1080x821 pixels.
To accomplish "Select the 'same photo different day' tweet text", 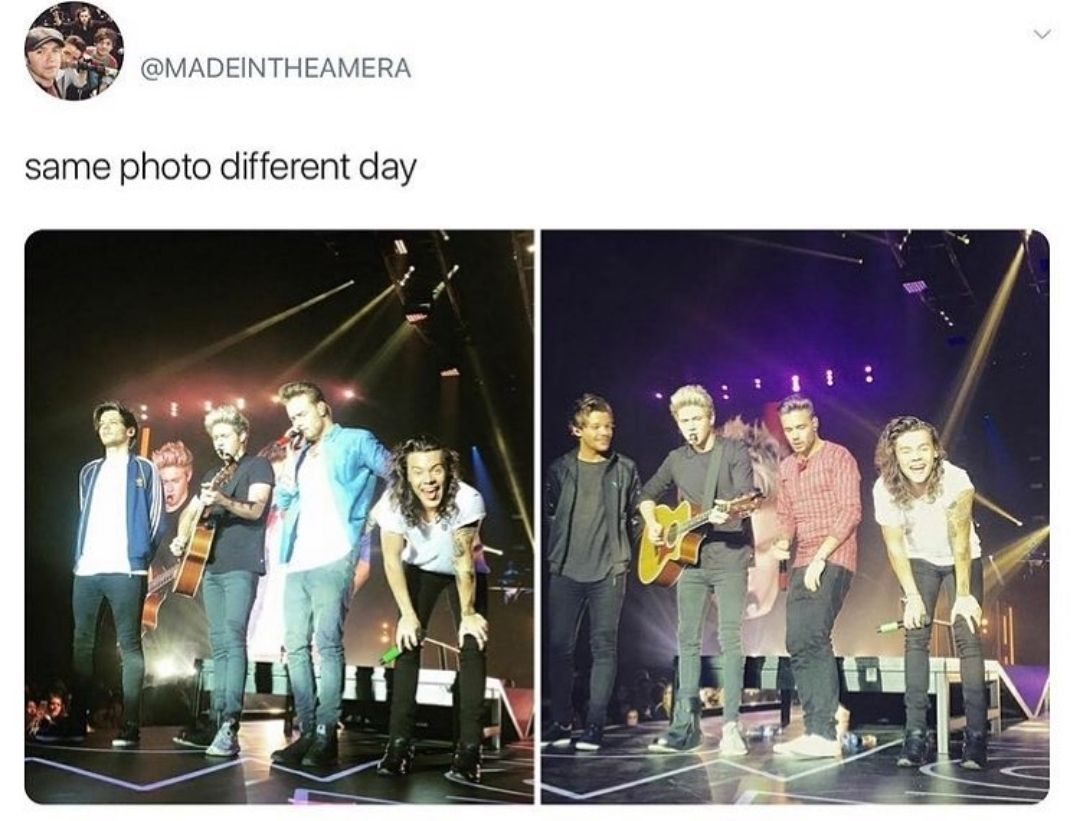I will click(x=220, y=168).
